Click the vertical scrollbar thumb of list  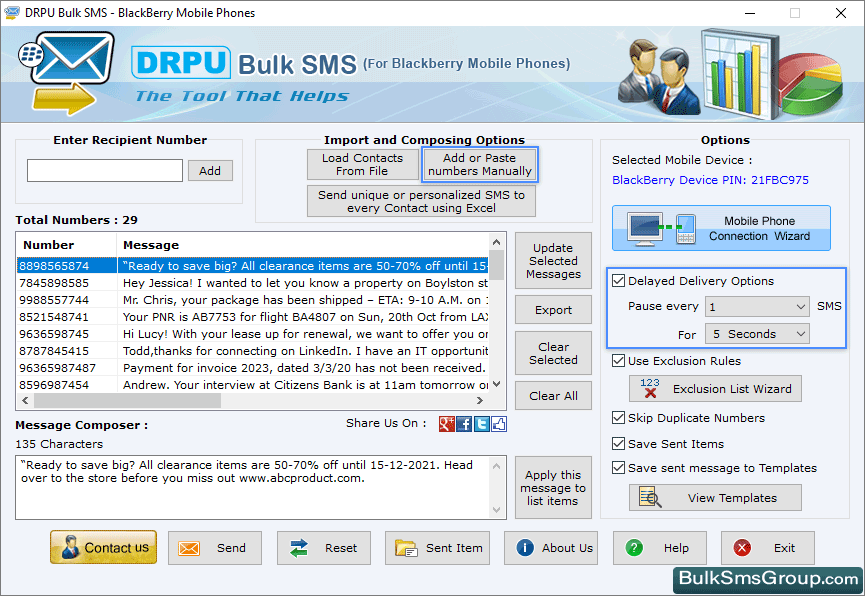[496, 265]
